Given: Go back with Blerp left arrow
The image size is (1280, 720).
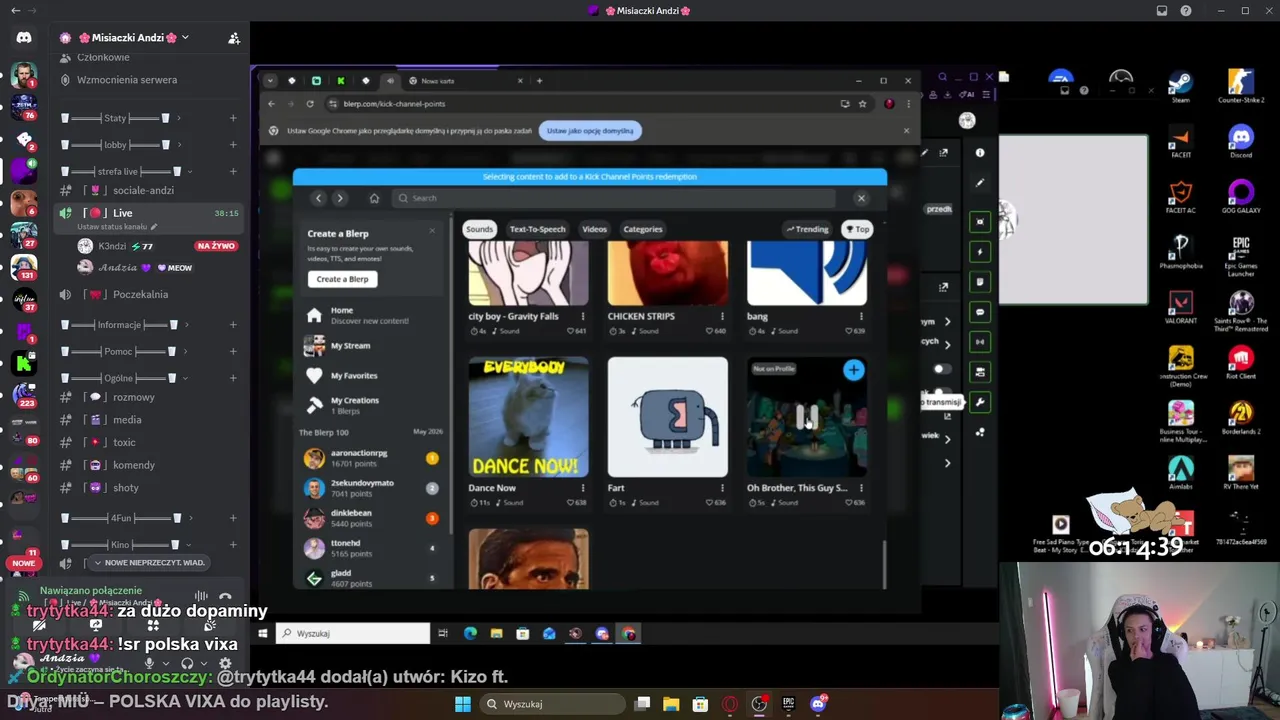Looking at the screenshot, I should 318,198.
